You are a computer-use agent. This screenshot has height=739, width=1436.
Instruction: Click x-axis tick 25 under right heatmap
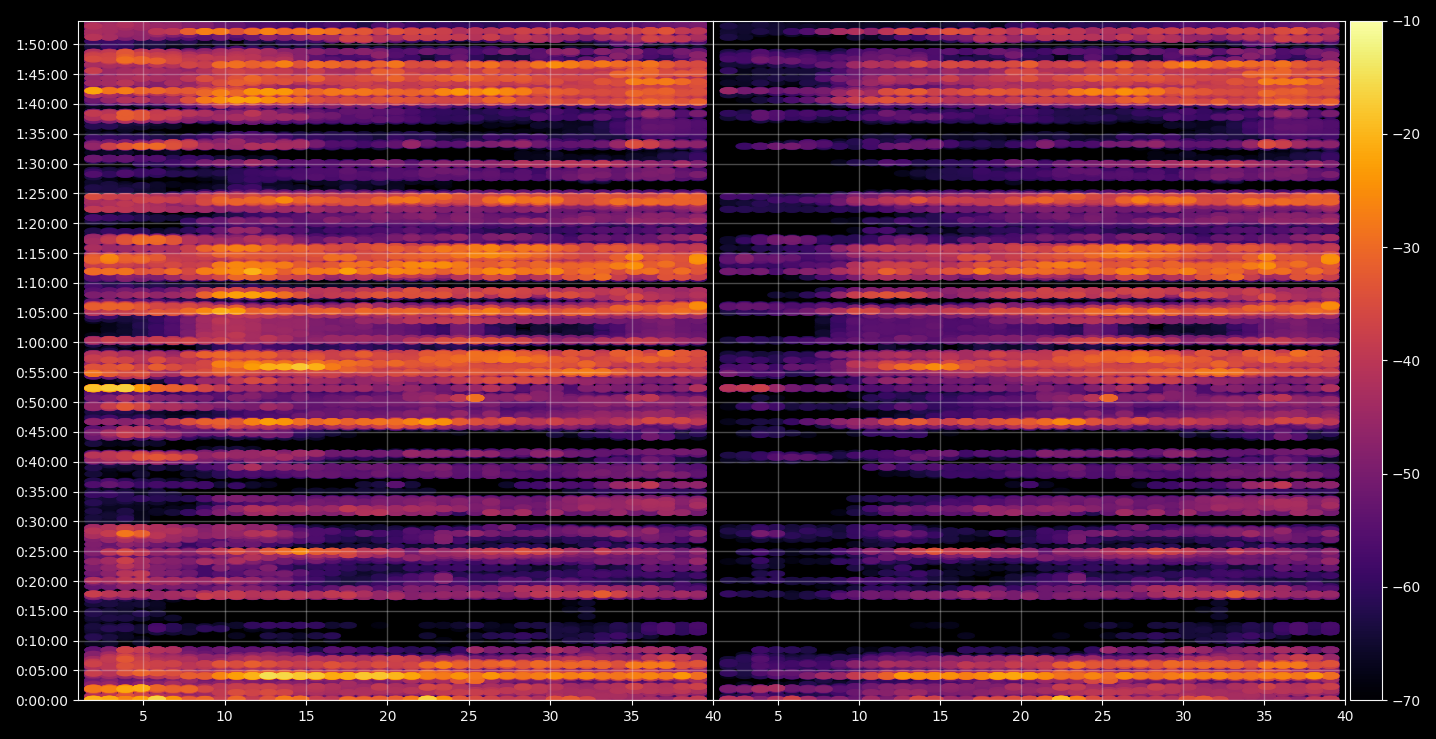(x=1102, y=717)
